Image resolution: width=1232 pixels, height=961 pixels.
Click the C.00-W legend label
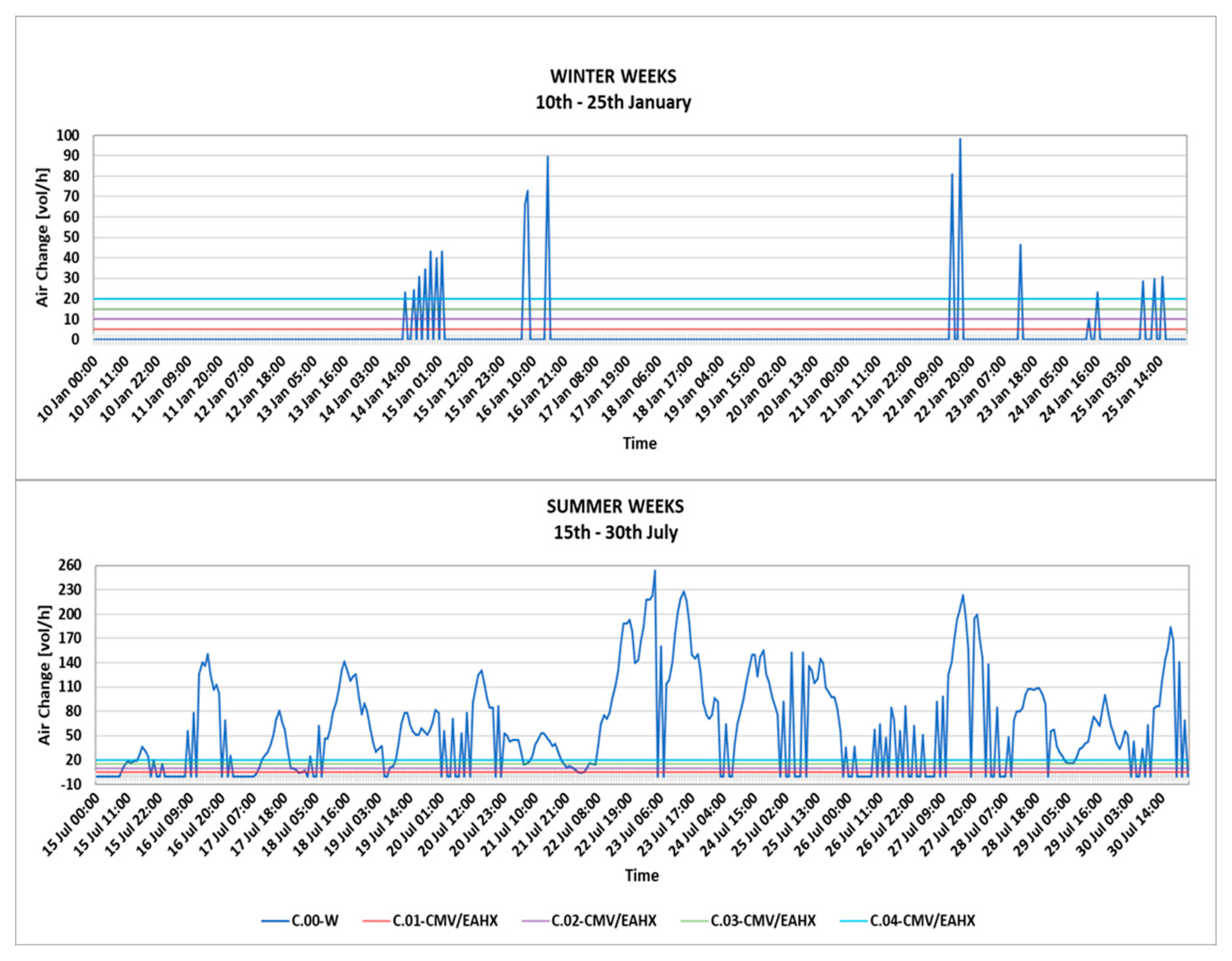click(315, 921)
